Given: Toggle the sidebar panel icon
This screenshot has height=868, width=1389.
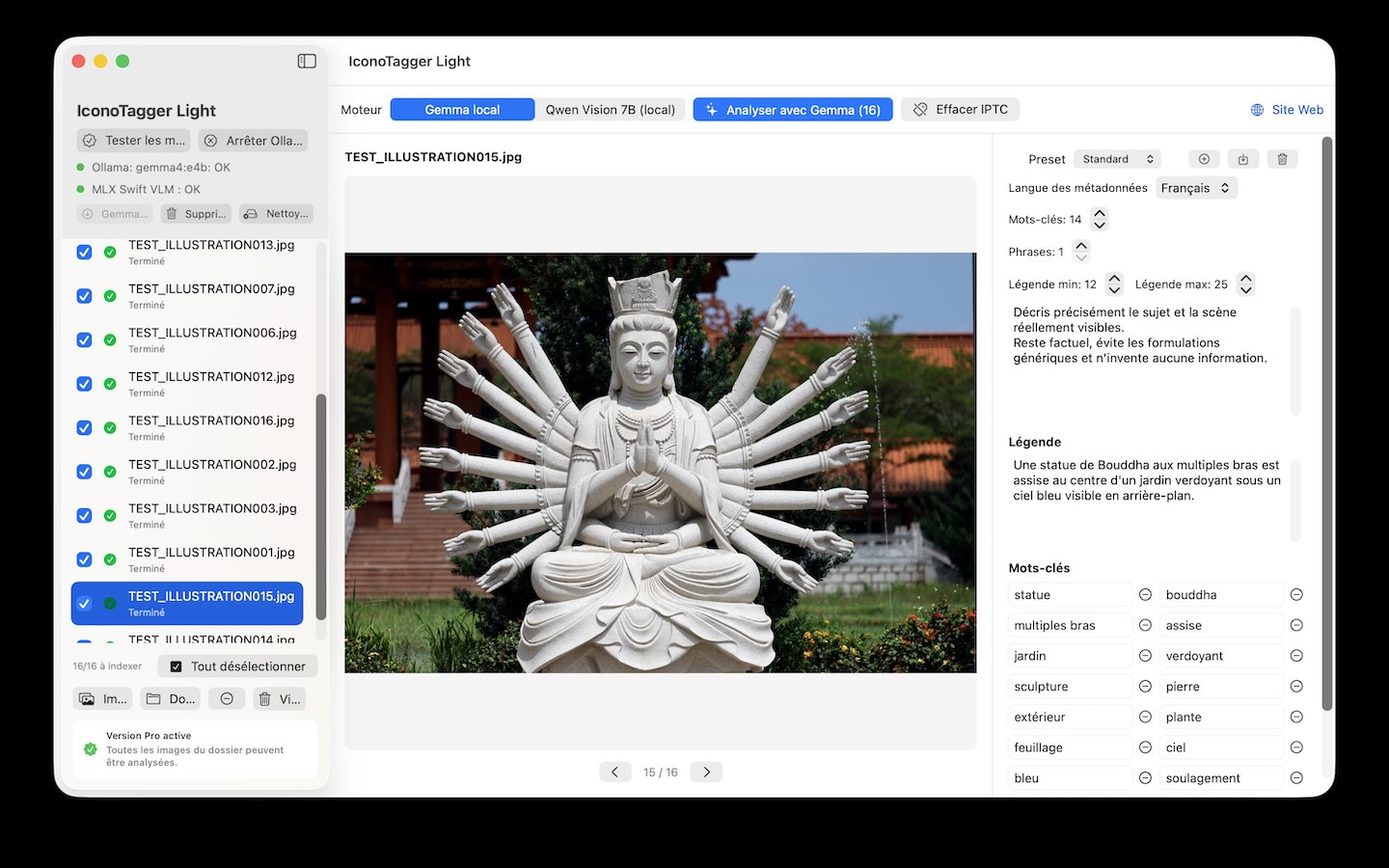Looking at the screenshot, I should pyautogui.click(x=307, y=61).
